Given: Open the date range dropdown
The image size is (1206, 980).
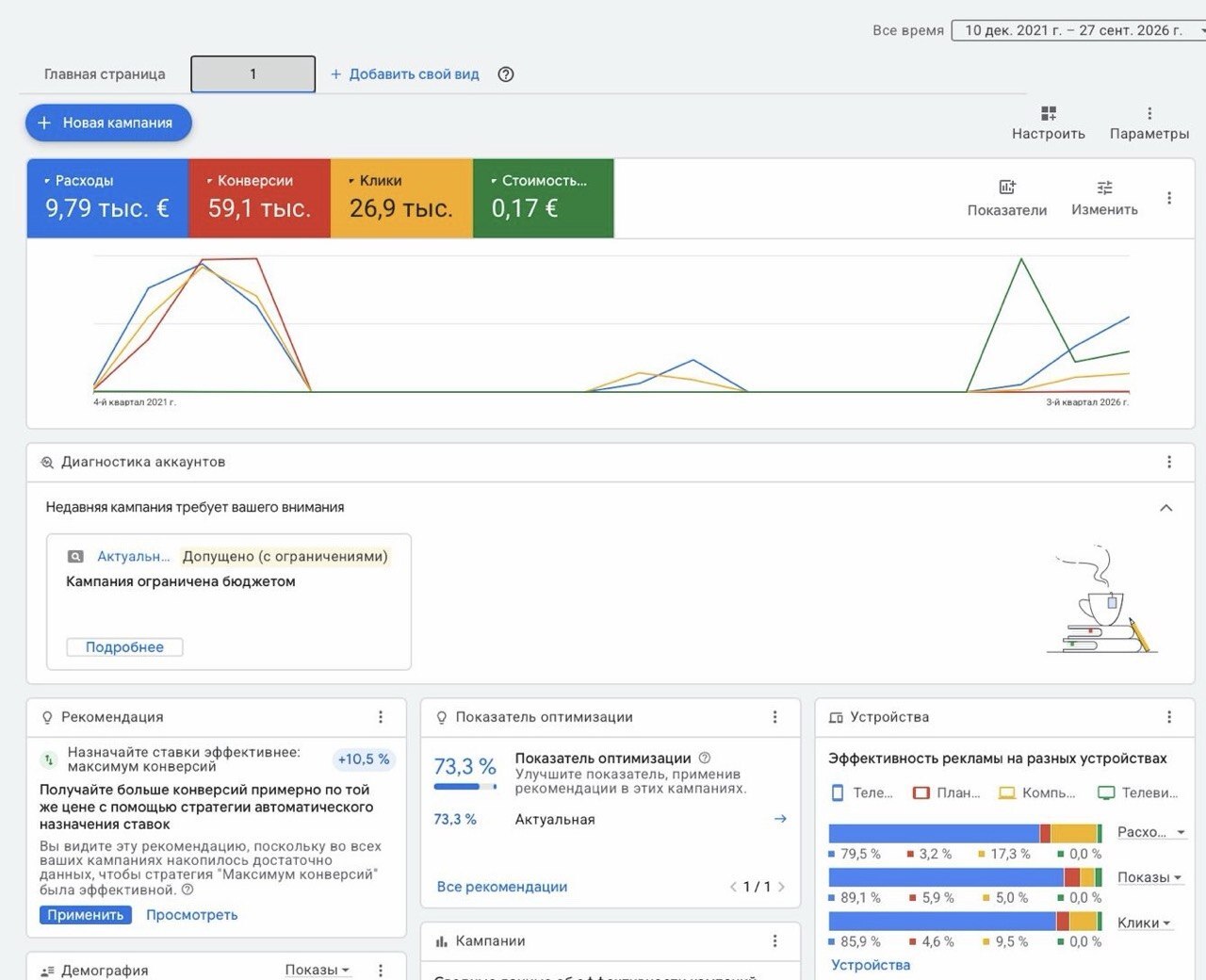Looking at the screenshot, I should pos(1080,30).
